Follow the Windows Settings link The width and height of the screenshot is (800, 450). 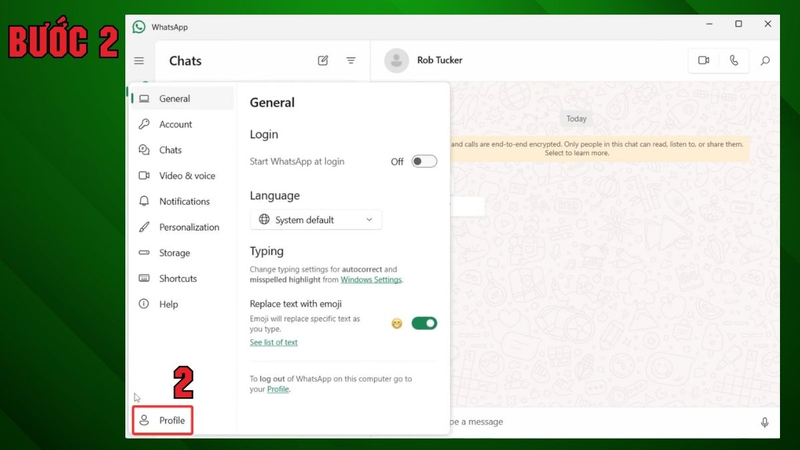(371, 280)
